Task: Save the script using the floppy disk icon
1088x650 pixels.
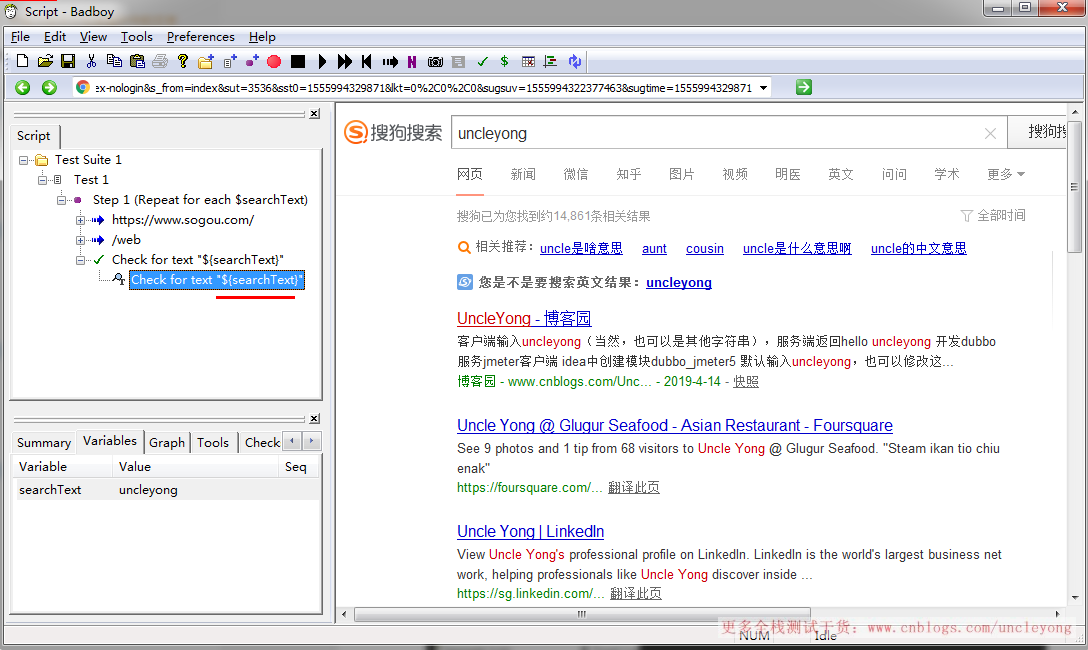Action: (x=68, y=61)
